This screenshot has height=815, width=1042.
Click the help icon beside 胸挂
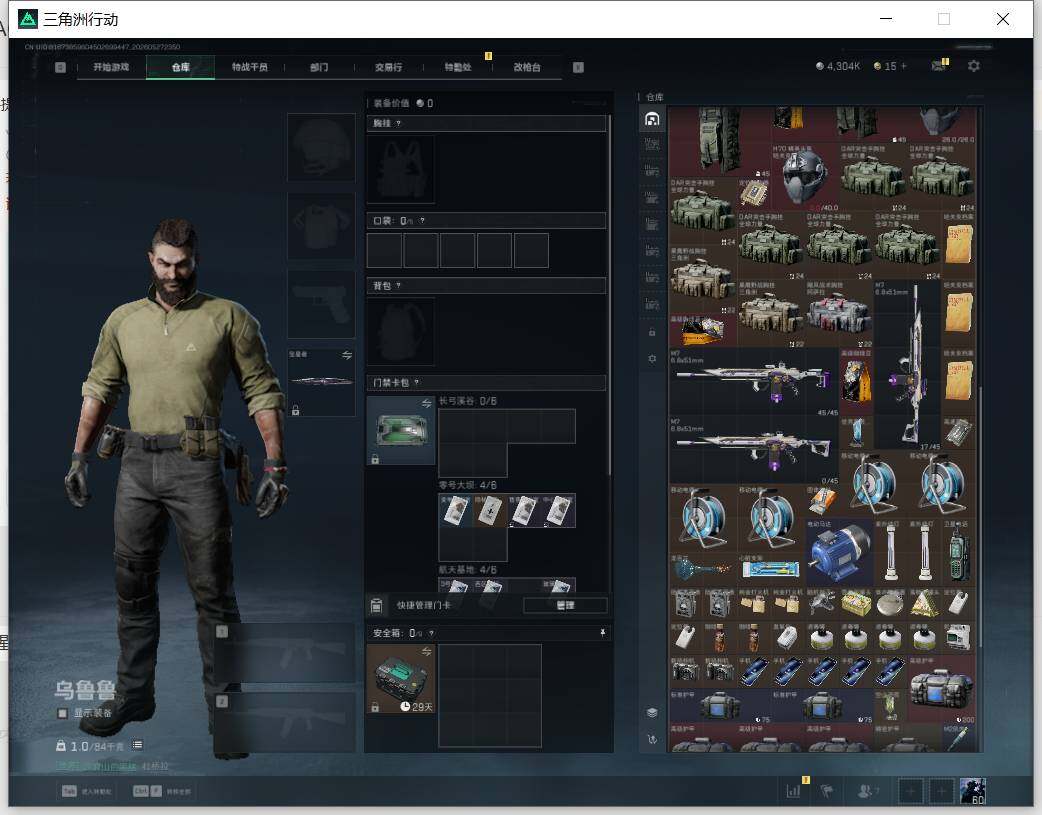point(398,124)
